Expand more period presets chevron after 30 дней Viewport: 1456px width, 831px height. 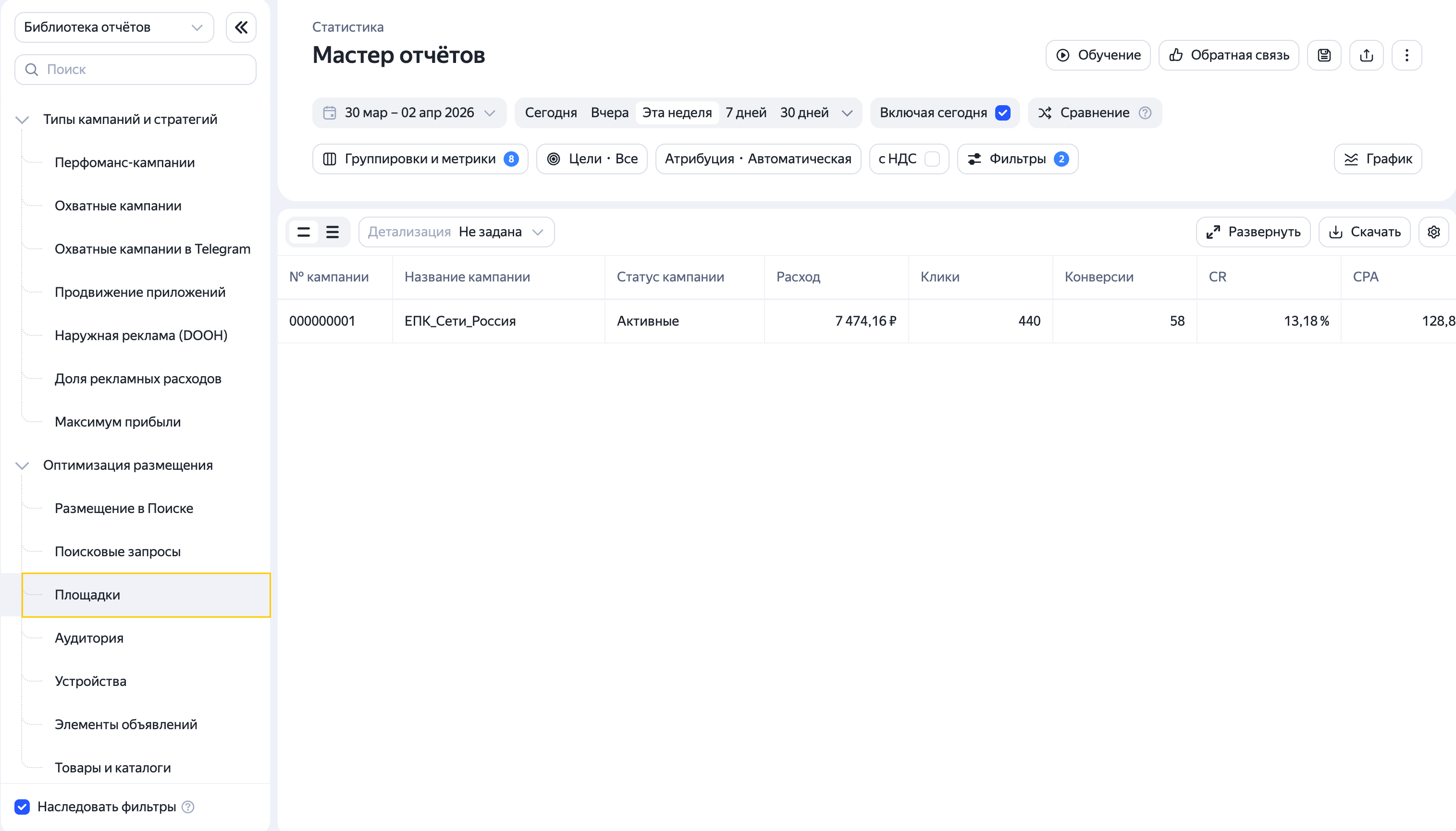coord(847,113)
